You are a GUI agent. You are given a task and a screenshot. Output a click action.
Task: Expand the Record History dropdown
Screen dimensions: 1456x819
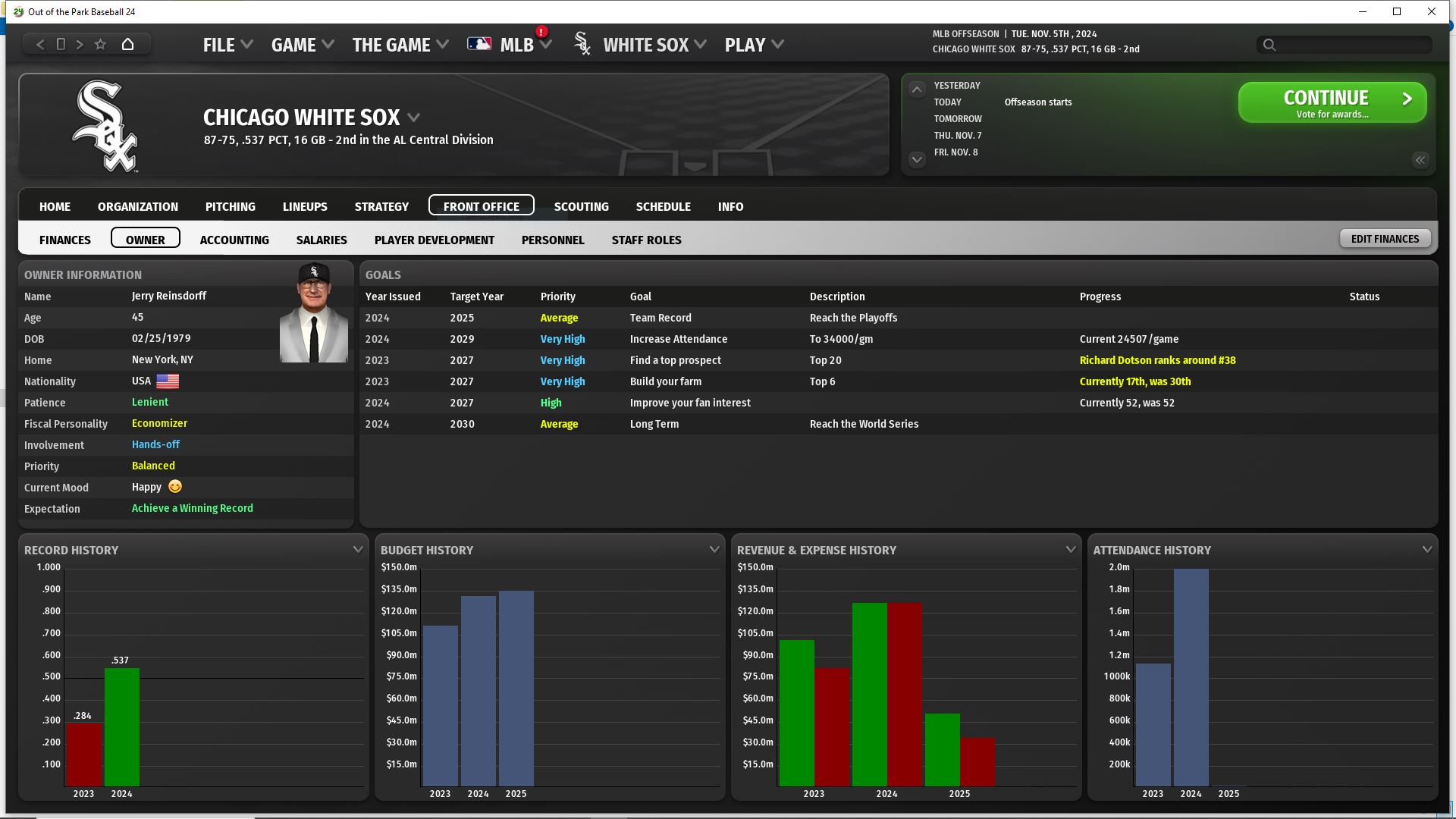pos(358,550)
